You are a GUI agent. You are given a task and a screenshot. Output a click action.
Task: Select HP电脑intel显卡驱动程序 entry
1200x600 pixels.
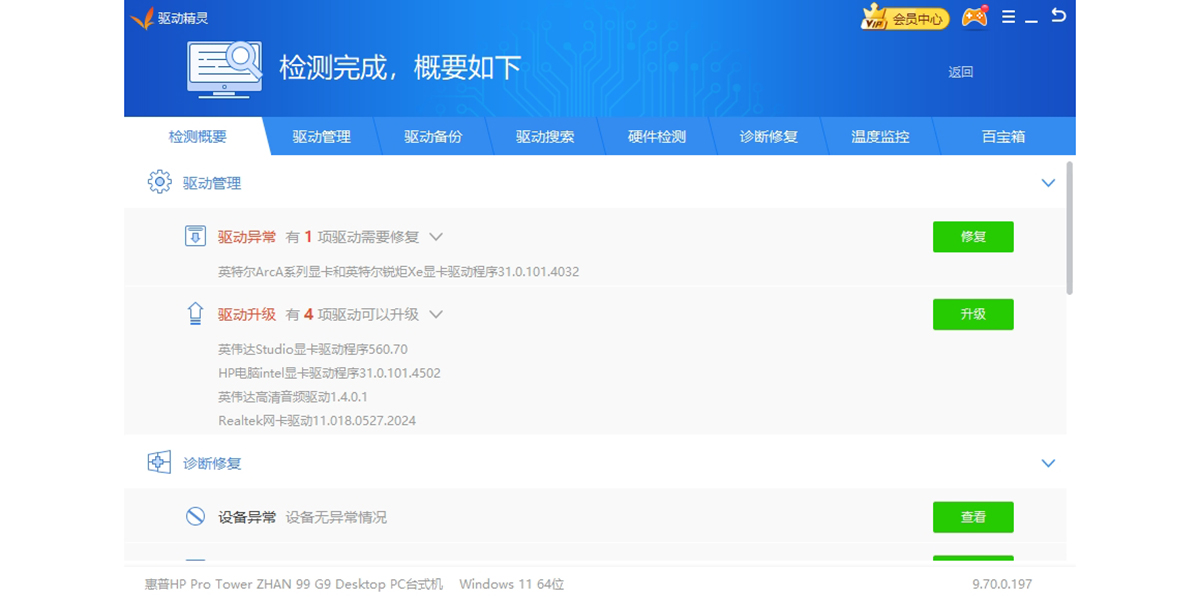pos(329,373)
